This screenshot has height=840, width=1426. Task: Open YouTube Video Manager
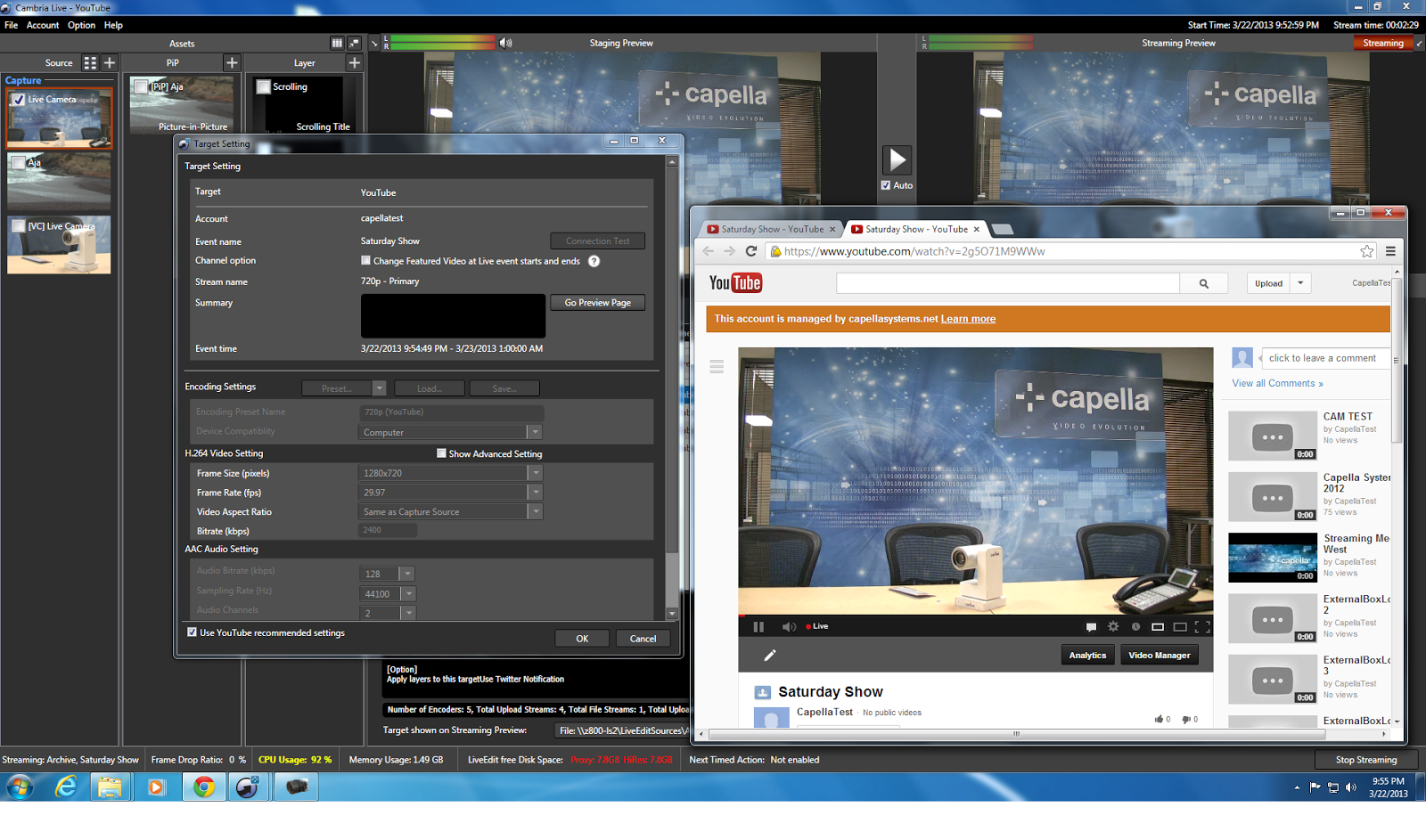(1159, 656)
